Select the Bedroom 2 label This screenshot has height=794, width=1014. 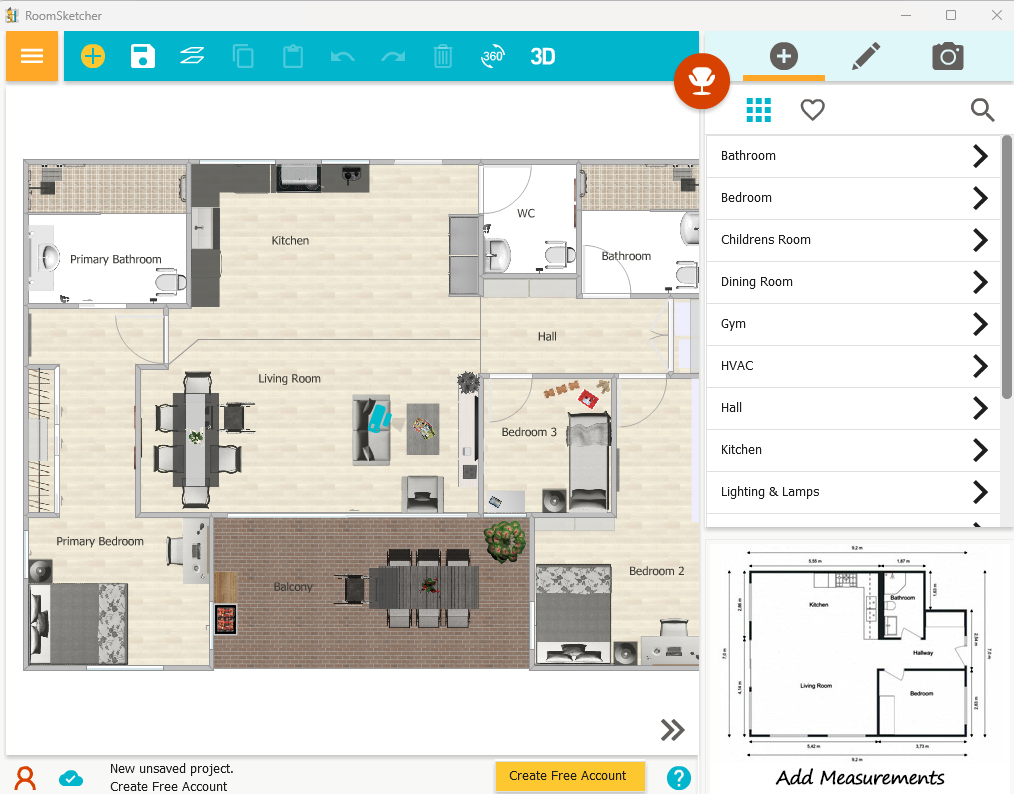(x=656, y=571)
